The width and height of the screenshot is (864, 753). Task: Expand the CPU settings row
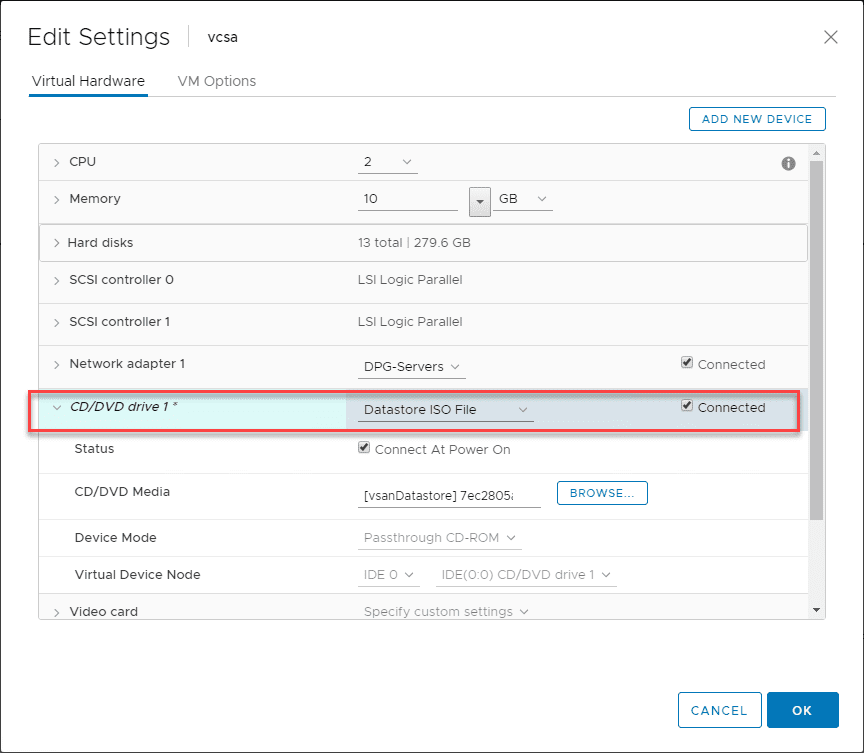57,162
